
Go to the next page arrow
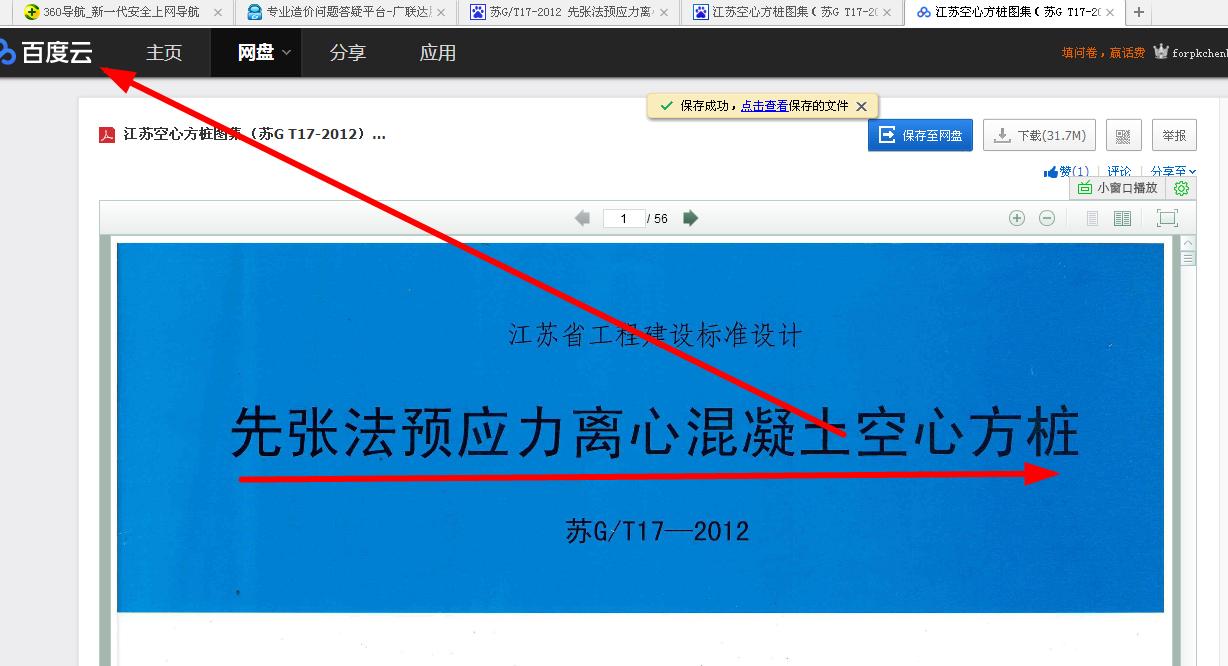point(690,218)
